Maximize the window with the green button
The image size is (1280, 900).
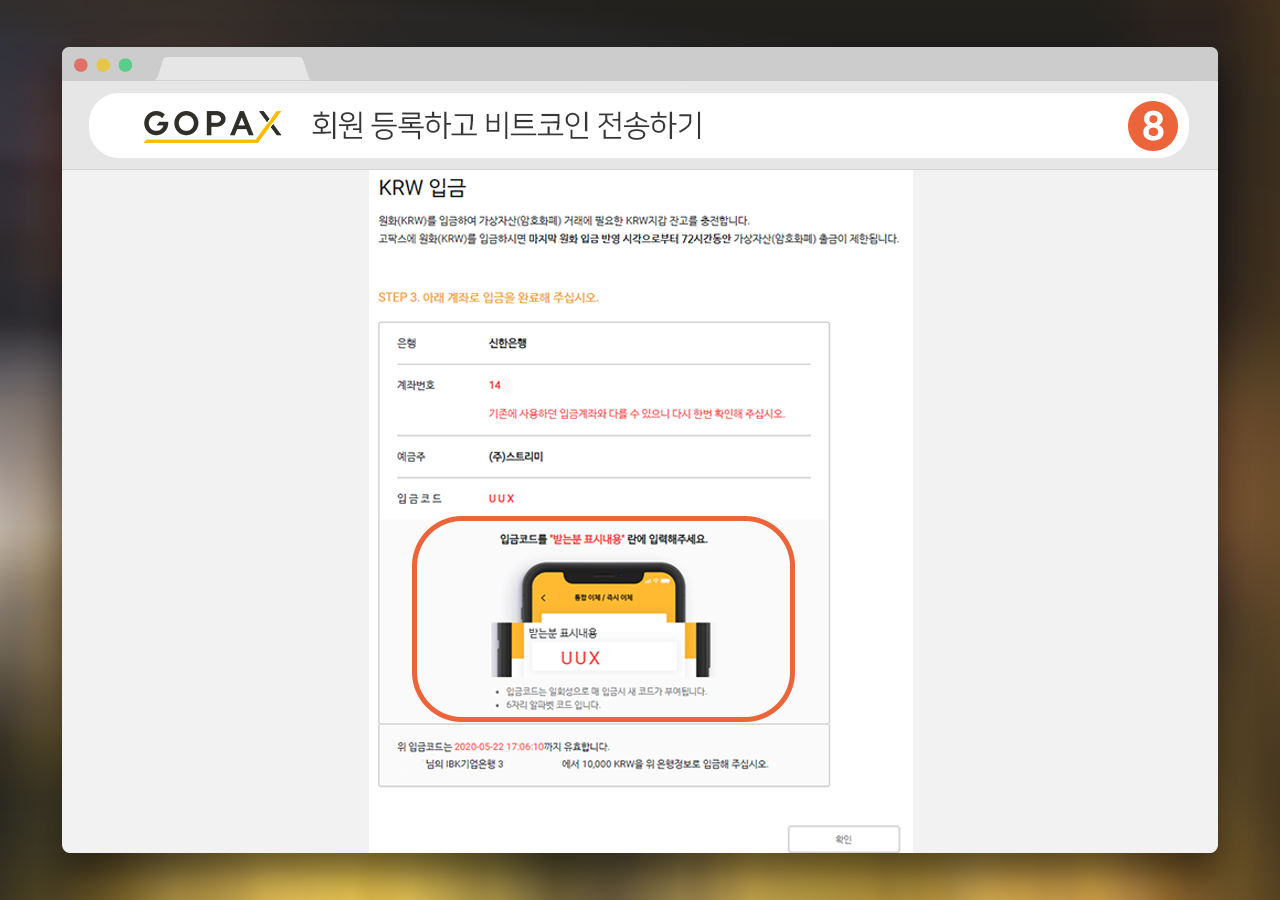click(x=125, y=65)
